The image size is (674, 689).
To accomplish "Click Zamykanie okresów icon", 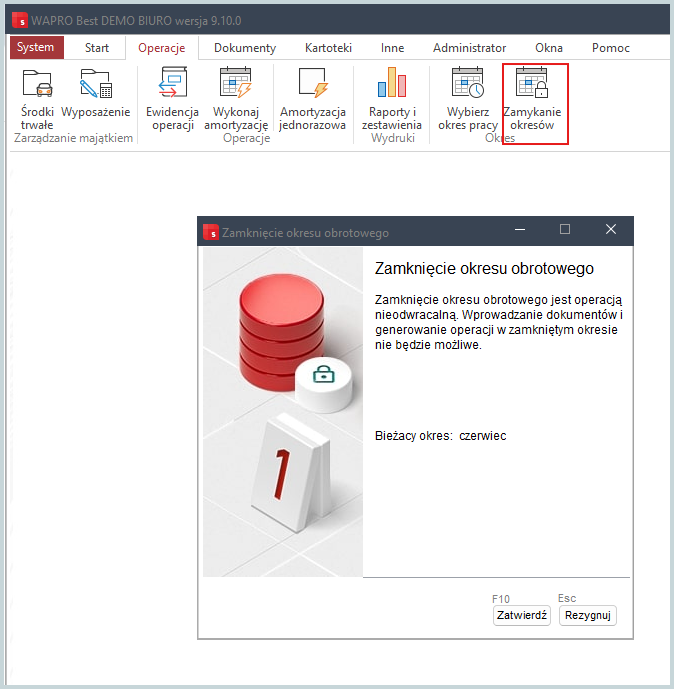I will click(532, 83).
